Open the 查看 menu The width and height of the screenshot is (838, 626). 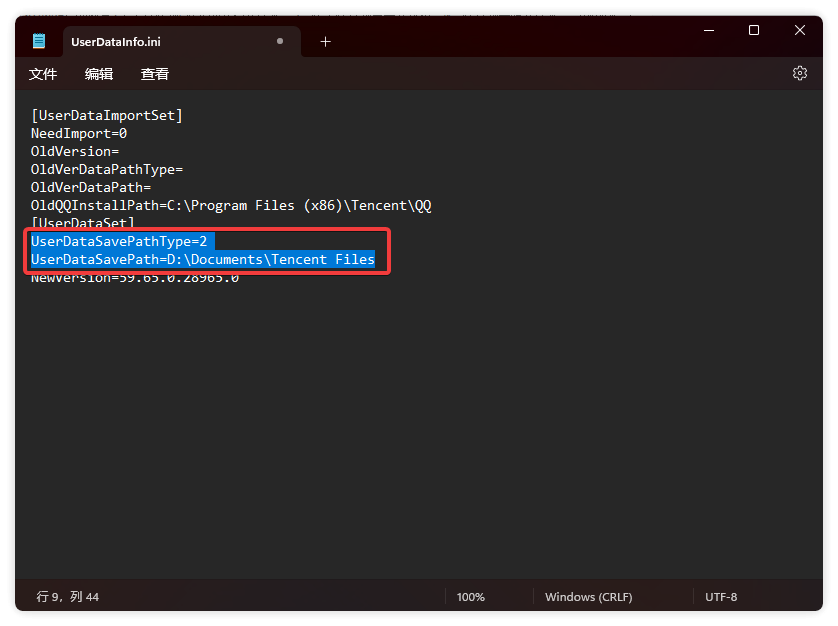tap(155, 74)
